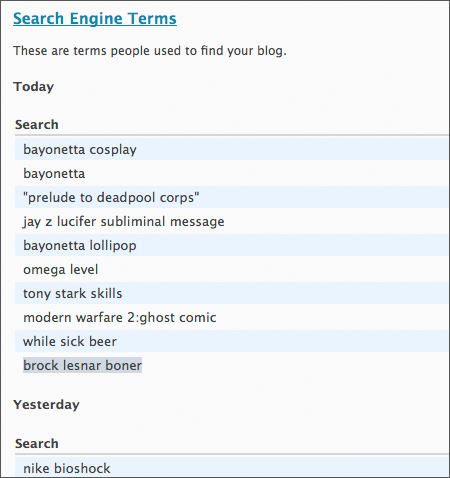
Task: Select the 'prelude to deadpool corps' row
Action: (x=231, y=197)
